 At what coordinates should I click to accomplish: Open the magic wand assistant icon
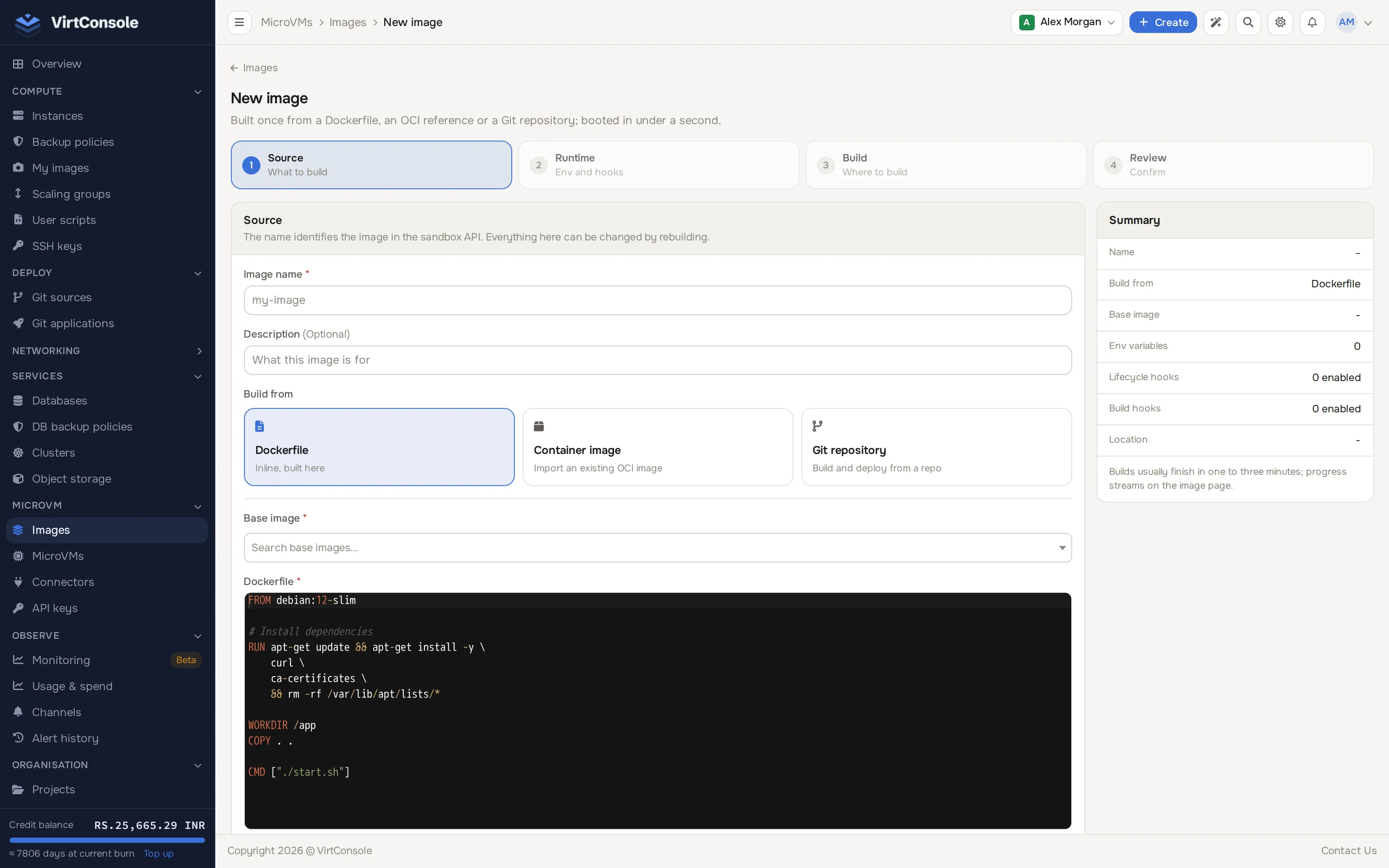coord(1216,23)
